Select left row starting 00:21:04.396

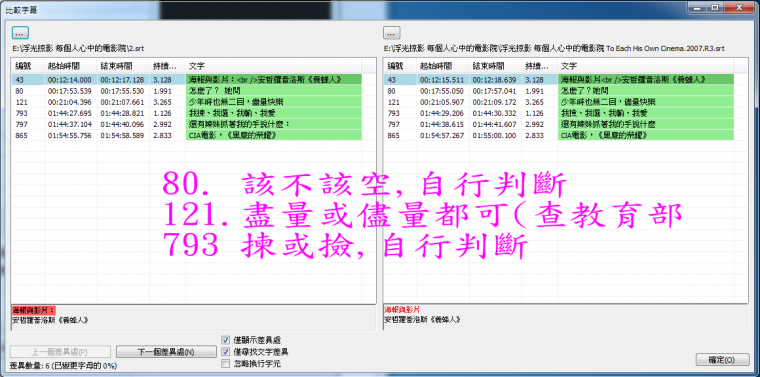187,102
